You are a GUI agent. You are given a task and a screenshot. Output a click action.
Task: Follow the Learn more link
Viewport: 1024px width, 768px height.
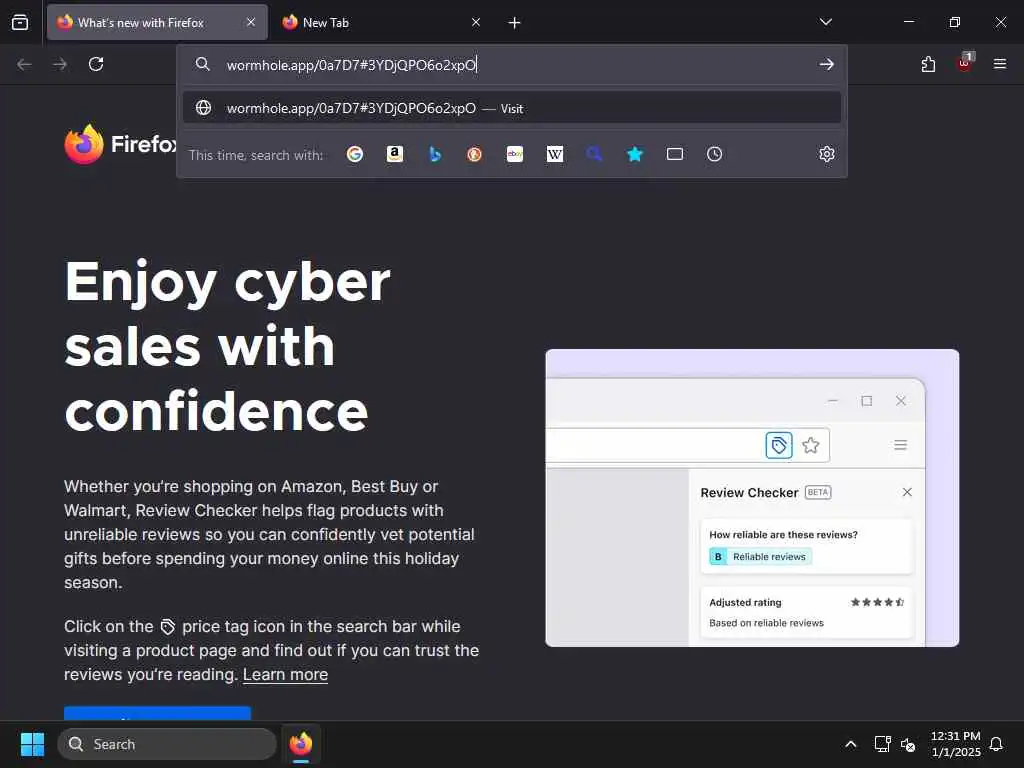pyautogui.click(x=285, y=675)
